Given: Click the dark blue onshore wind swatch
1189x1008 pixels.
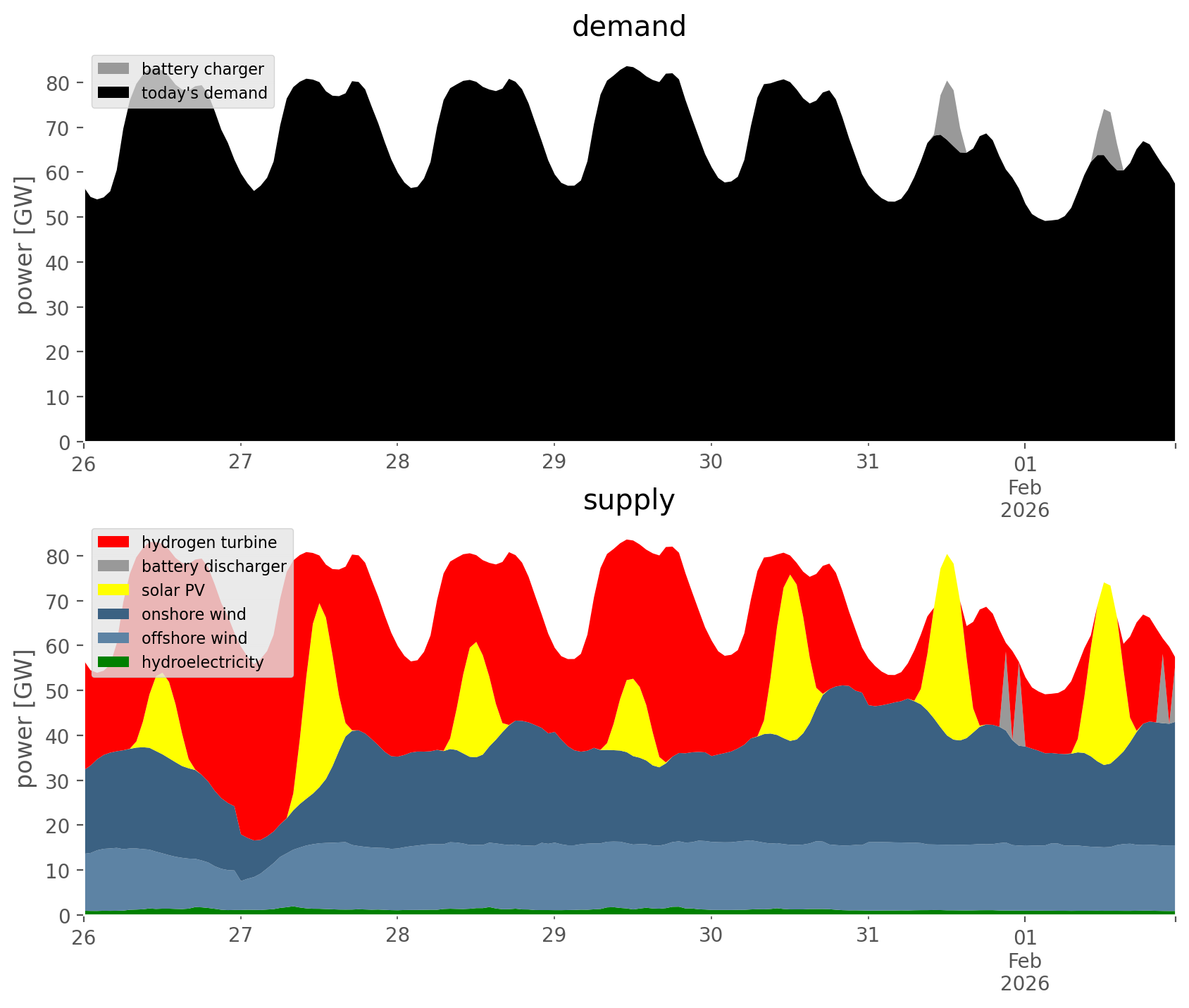Looking at the screenshot, I should click(113, 614).
